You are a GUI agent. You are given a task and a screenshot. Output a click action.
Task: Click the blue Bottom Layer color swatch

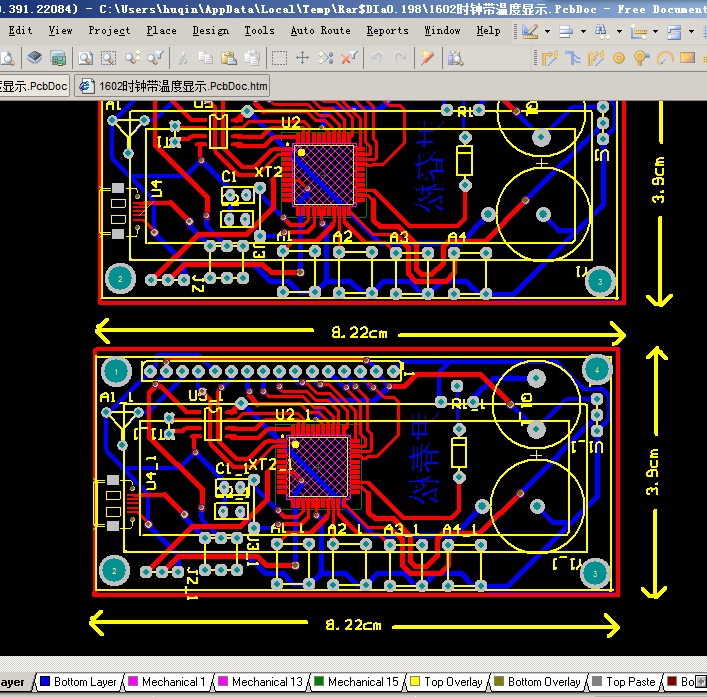[x=45, y=681]
